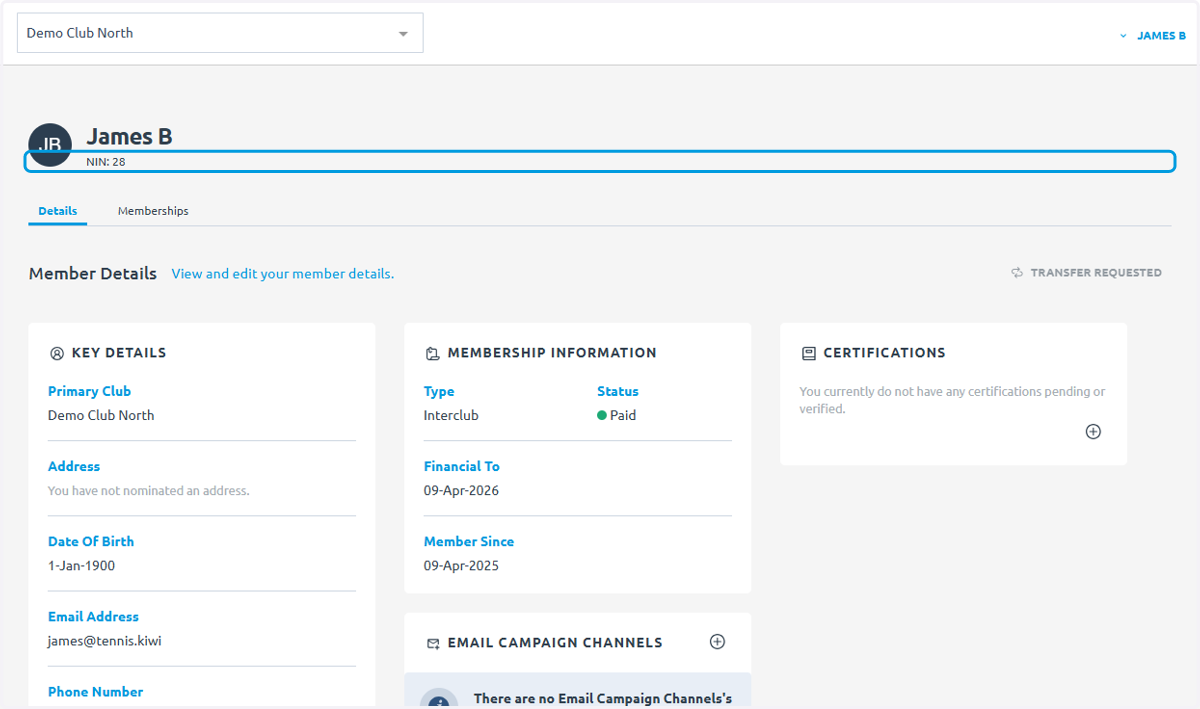Select the 'NIN: 28' text
This screenshot has width=1200, height=709.
pyautogui.click(x=106, y=161)
